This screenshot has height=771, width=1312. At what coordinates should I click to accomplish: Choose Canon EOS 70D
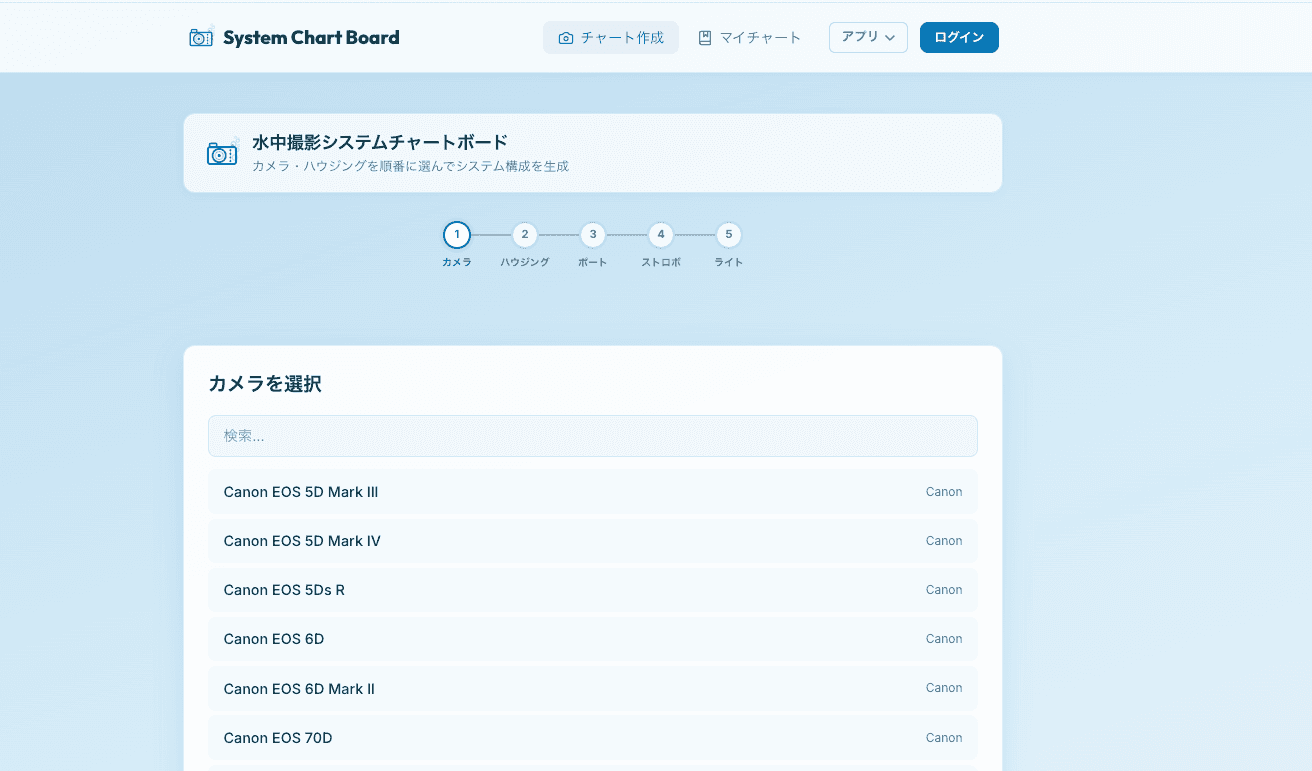point(593,738)
